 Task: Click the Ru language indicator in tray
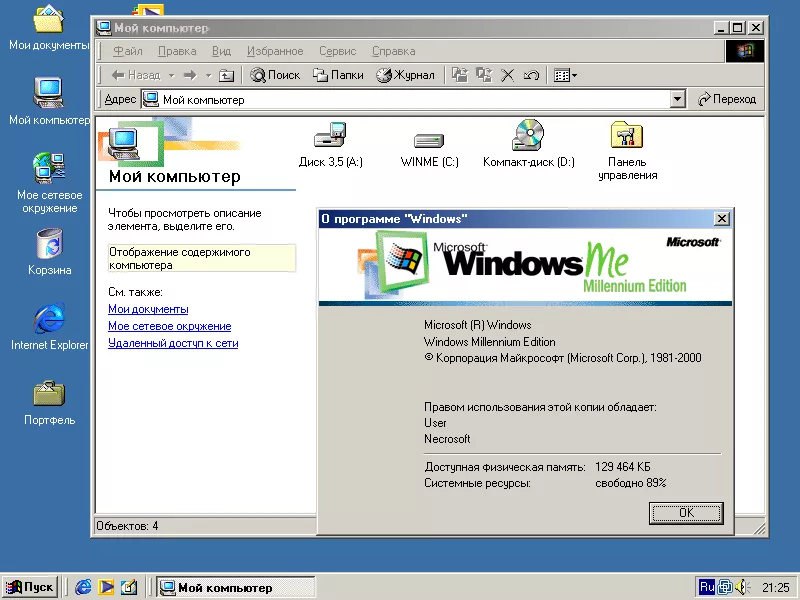pos(707,587)
